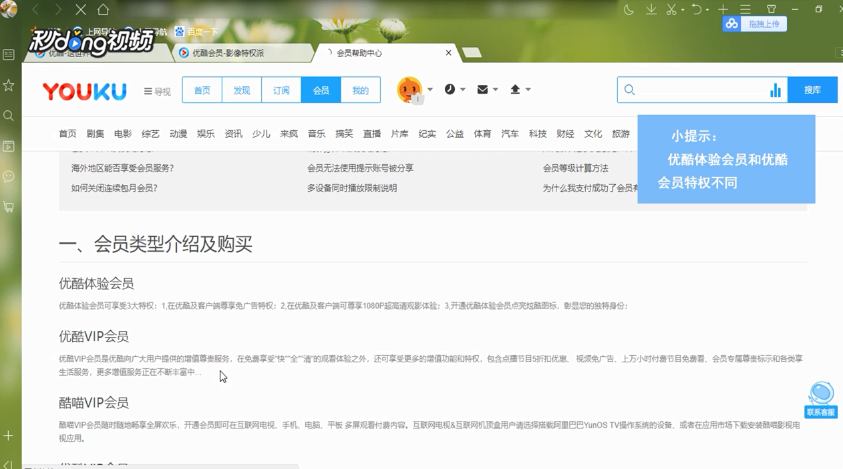
Task: Toggle night mode moon icon
Action: click(628, 9)
